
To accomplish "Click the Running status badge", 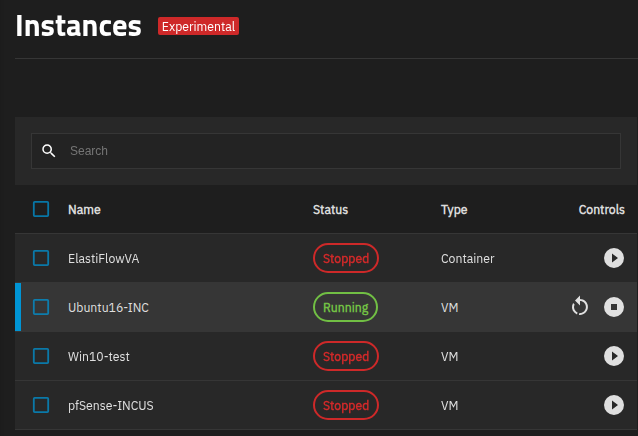I will pos(345,307).
